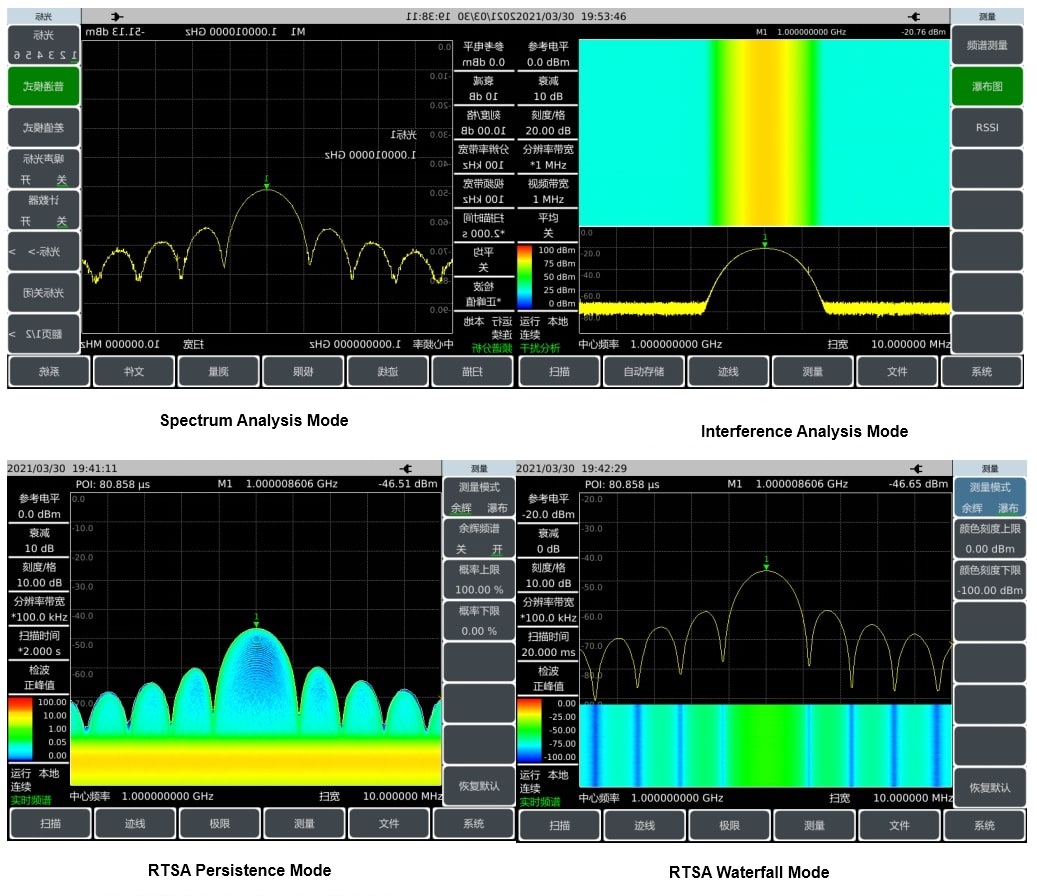
Task: Toggle 测量模式 余辉/瀑布 in RTSA Persistence panel
Action: coord(477,498)
